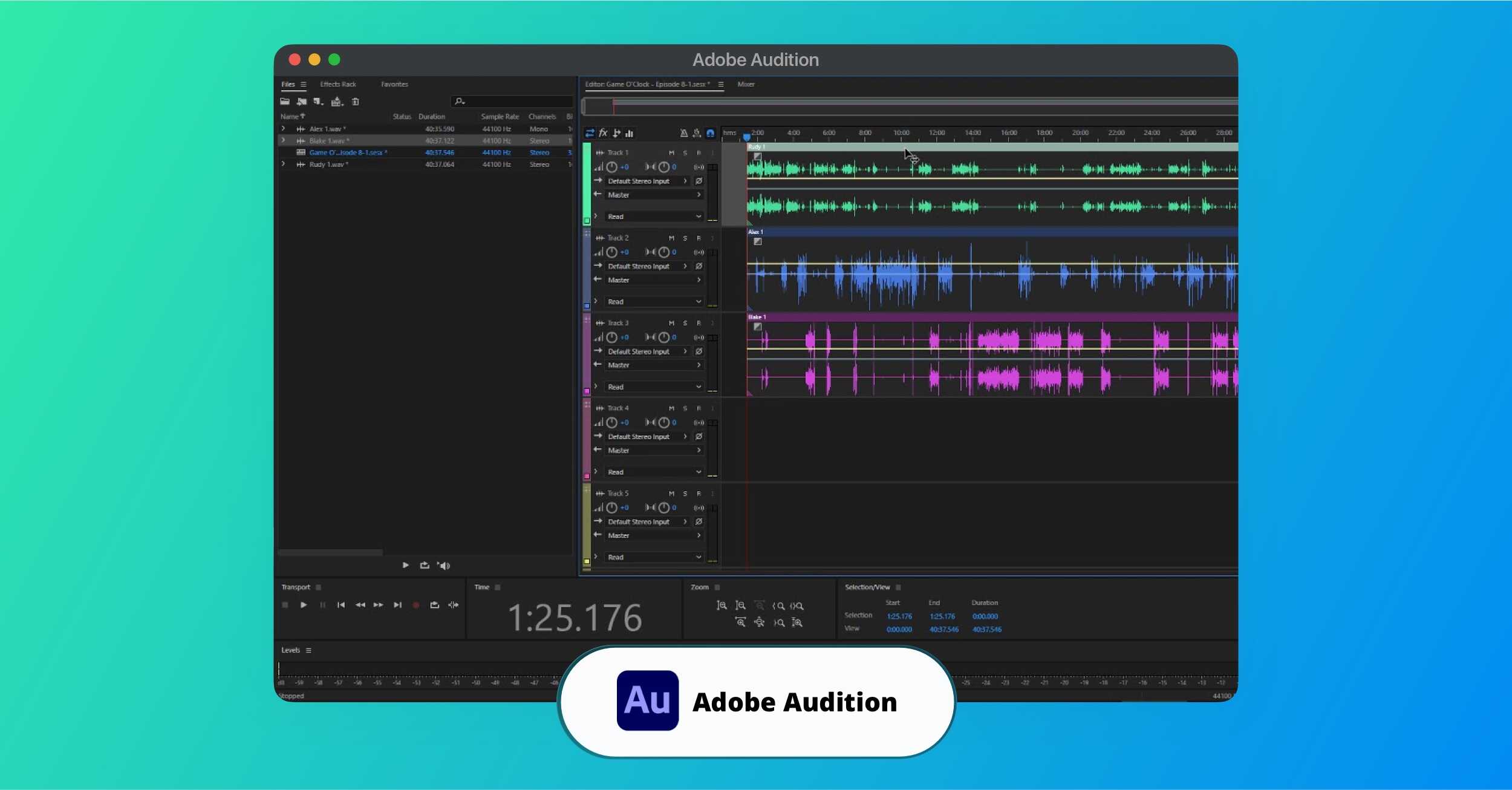Viewport: 1512px width, 790px height.
Task: Arm Track 3 for record with R button
Action: point(699,324)
